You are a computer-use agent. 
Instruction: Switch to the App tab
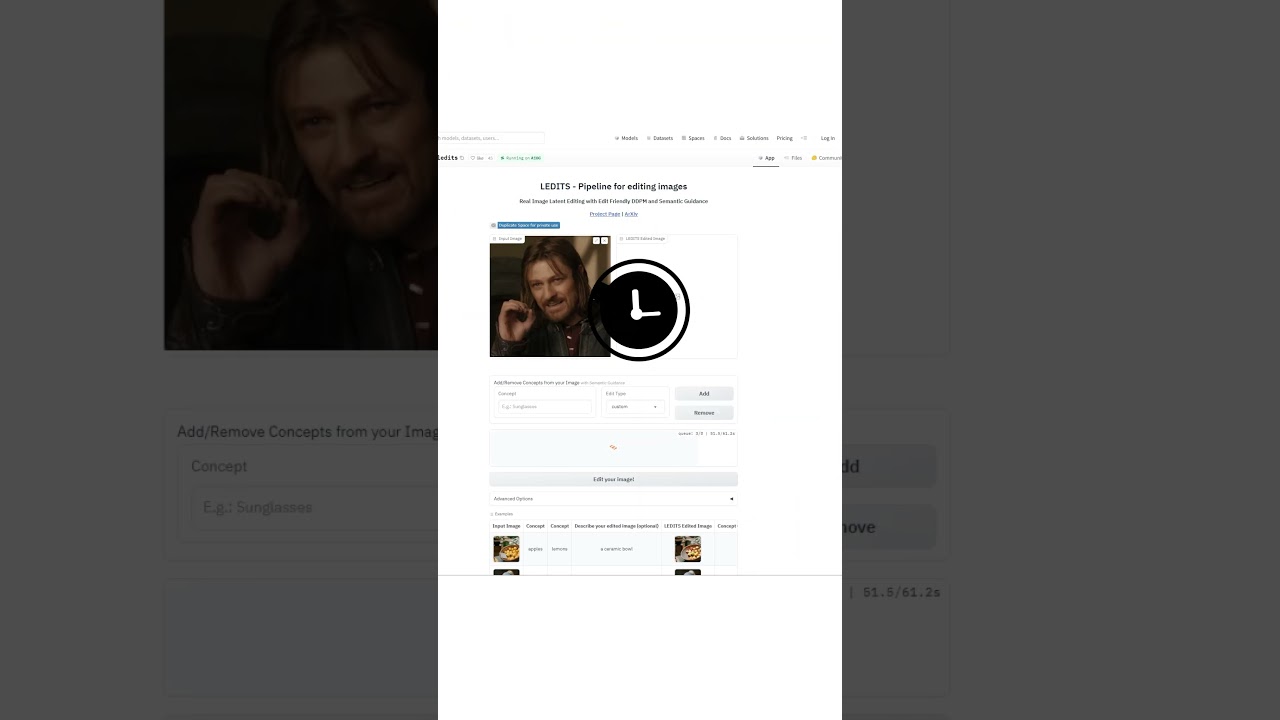click(x=766, y=158)
